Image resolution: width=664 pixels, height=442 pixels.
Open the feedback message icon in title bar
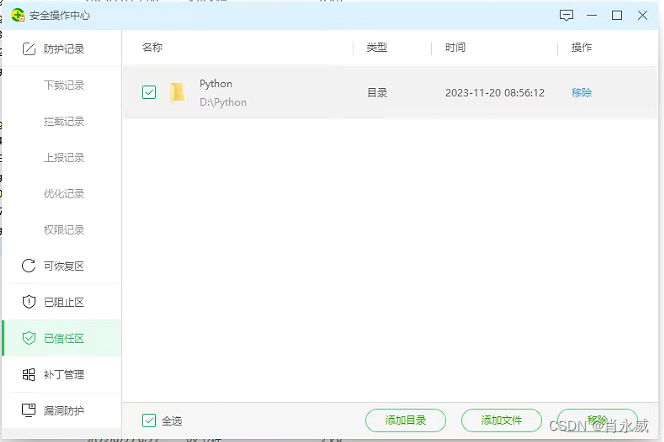click(567, 15)
